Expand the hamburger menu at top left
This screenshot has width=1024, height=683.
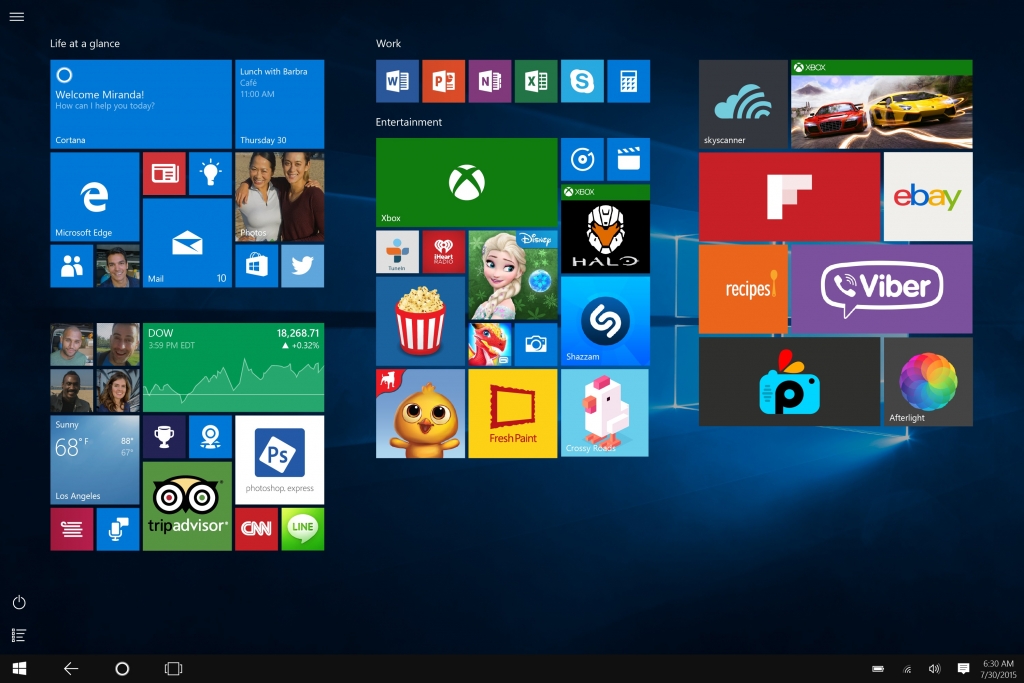click(17, 17)
